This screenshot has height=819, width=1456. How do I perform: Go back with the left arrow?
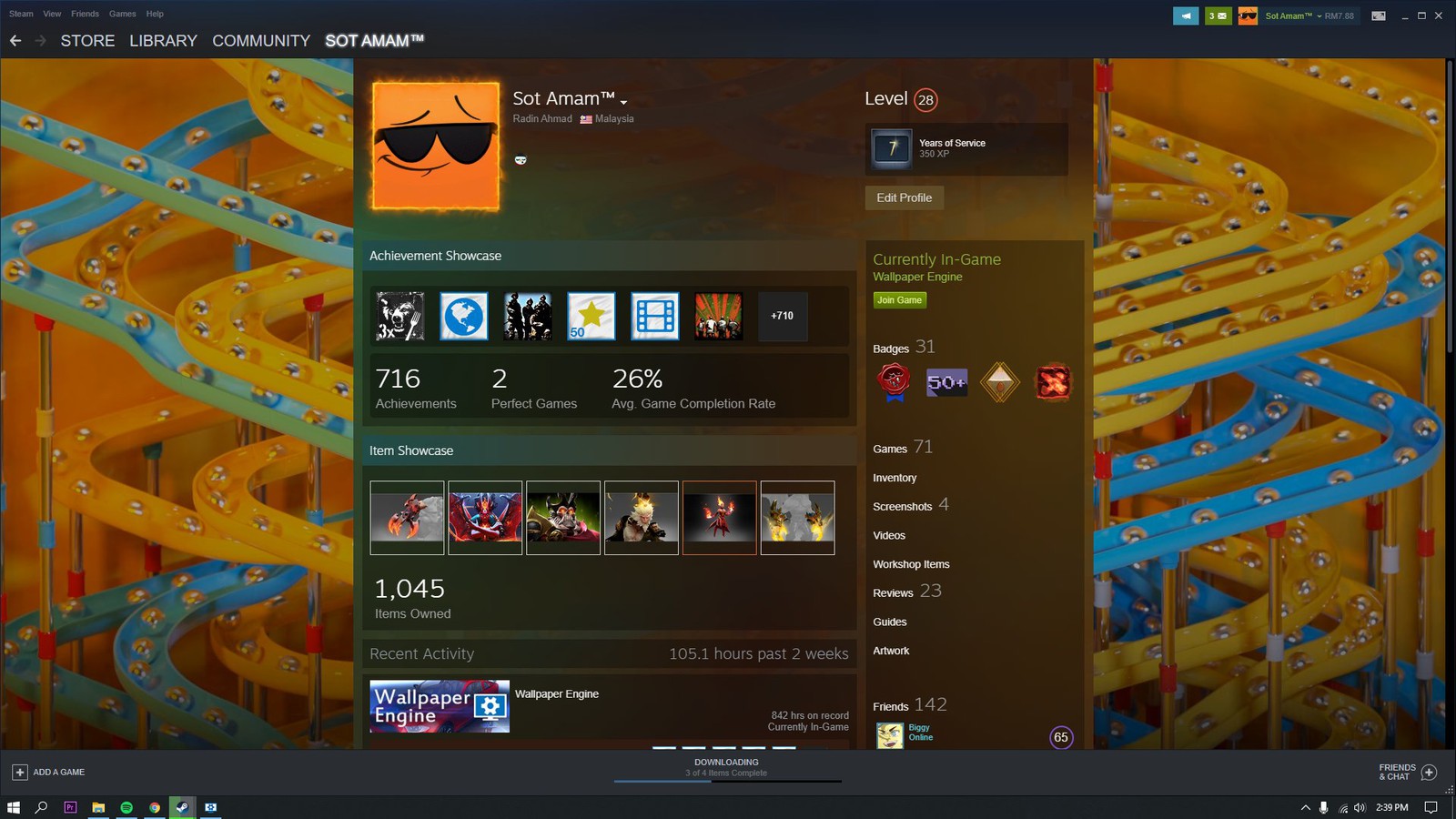15,40
